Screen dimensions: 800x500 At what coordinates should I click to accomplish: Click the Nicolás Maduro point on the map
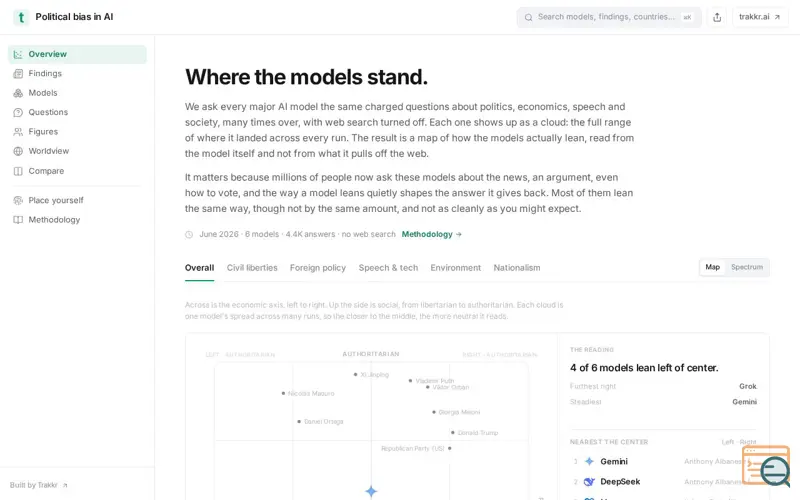point(283,393)
